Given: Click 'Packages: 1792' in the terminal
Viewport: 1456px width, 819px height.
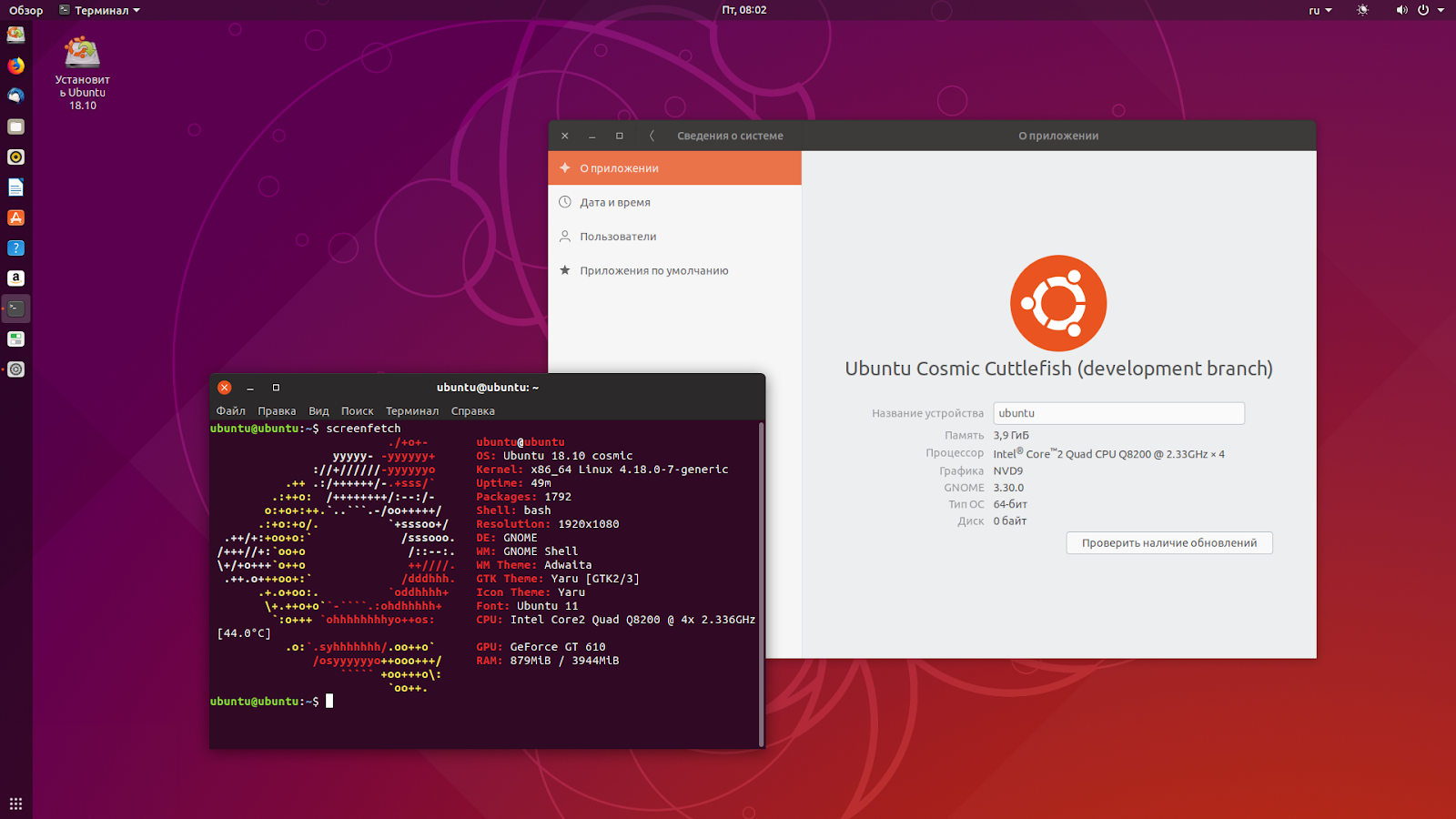Looking at the screenshot, I should (x=523, y=497).
